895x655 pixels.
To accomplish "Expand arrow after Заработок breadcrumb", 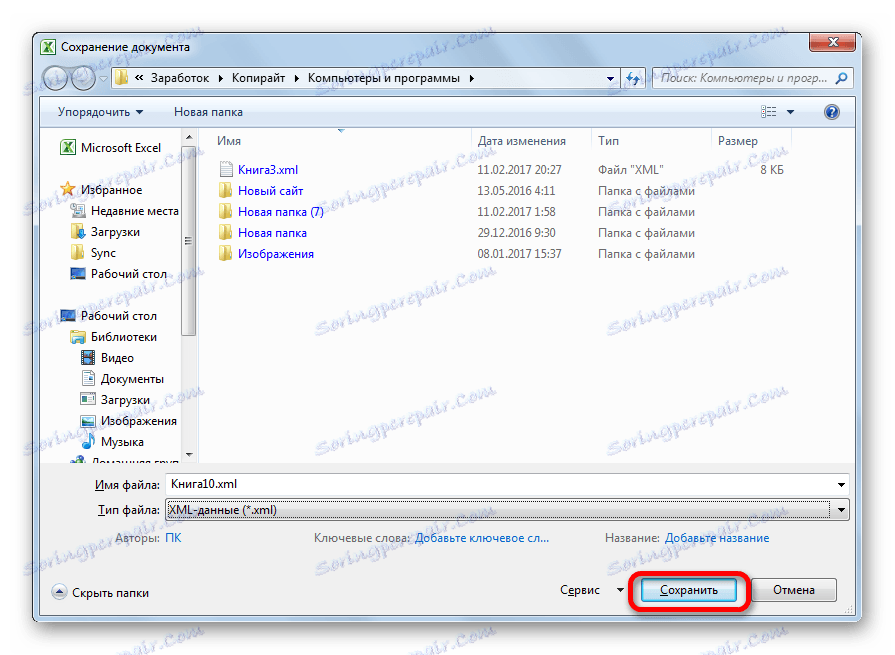I will (x=221, y=79).
